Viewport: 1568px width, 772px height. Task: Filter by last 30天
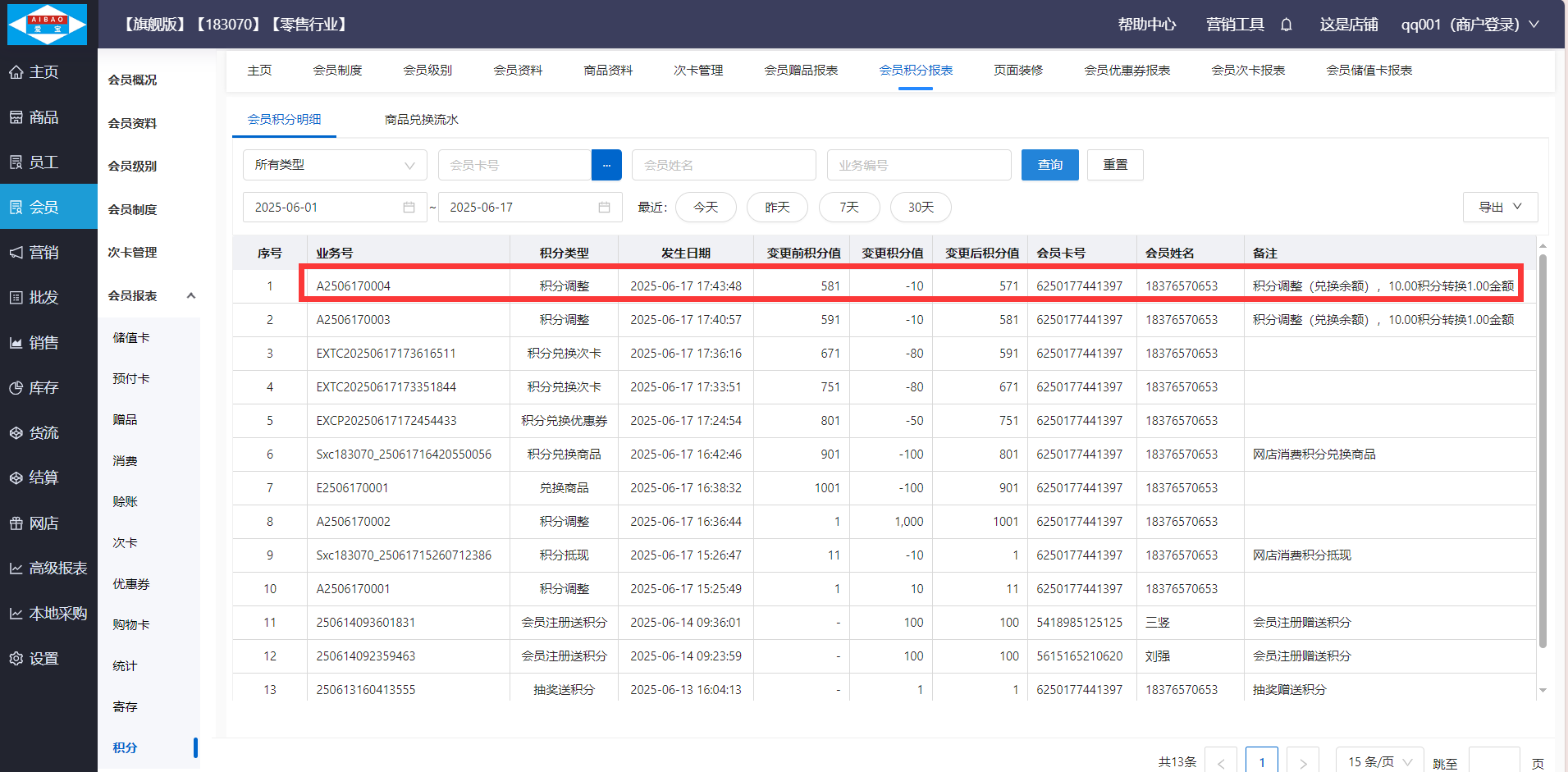tap(921, 208)
